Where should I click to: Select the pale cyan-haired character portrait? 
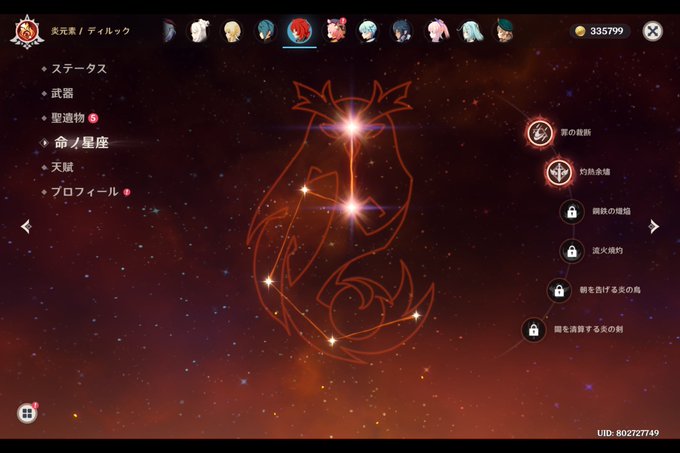pos(470,31)
